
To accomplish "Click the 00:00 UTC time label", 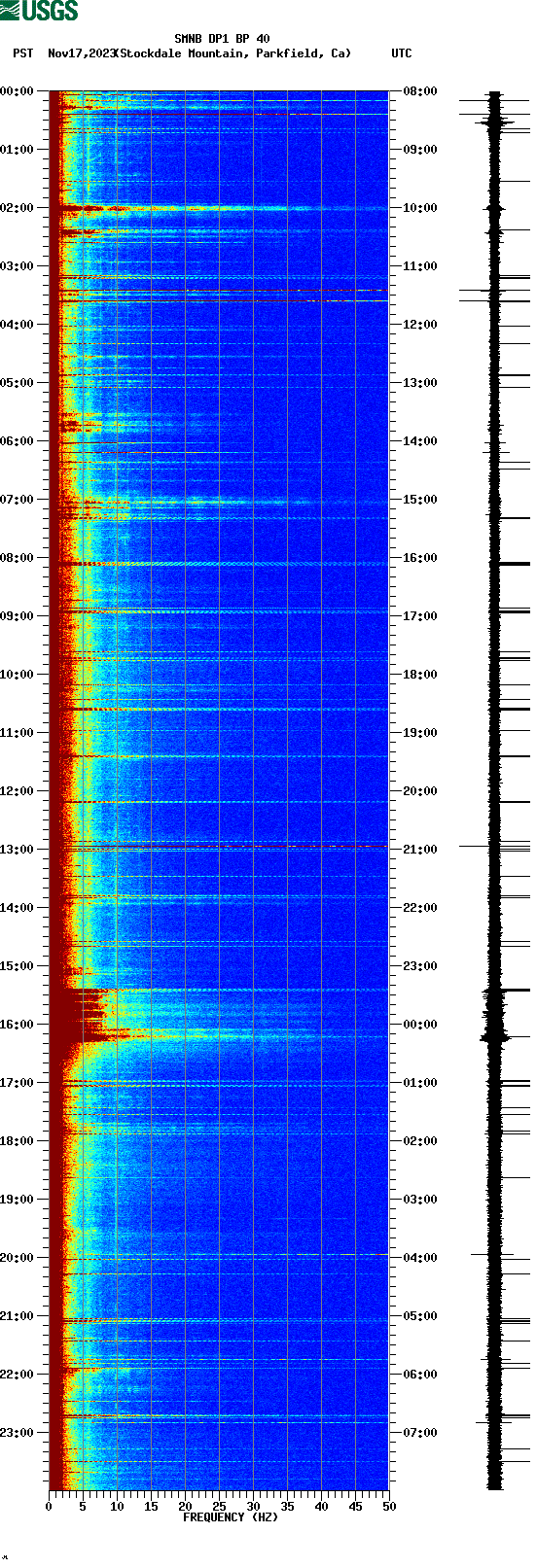I will coord(419,1025).
